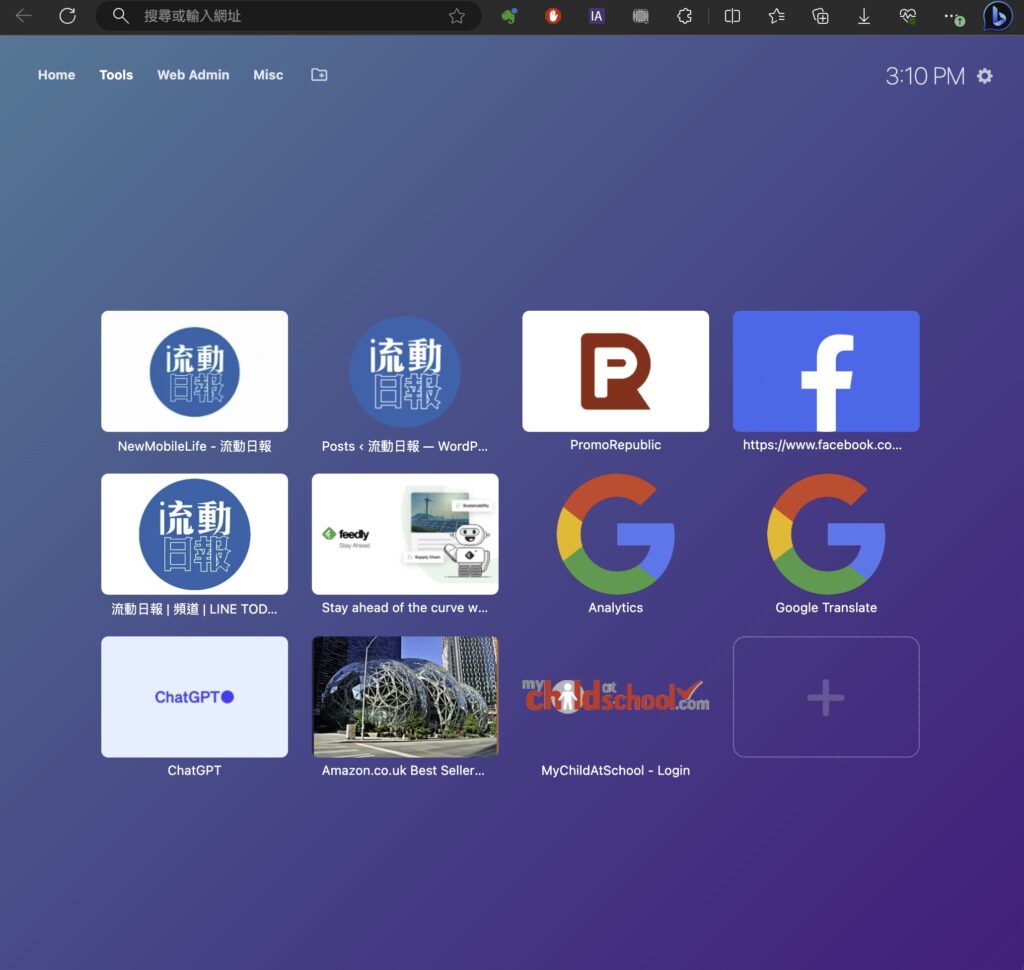Open the red hand ad-blocker extension
This screenshot has height=970, width=1024.
click(x=553, y=16)
